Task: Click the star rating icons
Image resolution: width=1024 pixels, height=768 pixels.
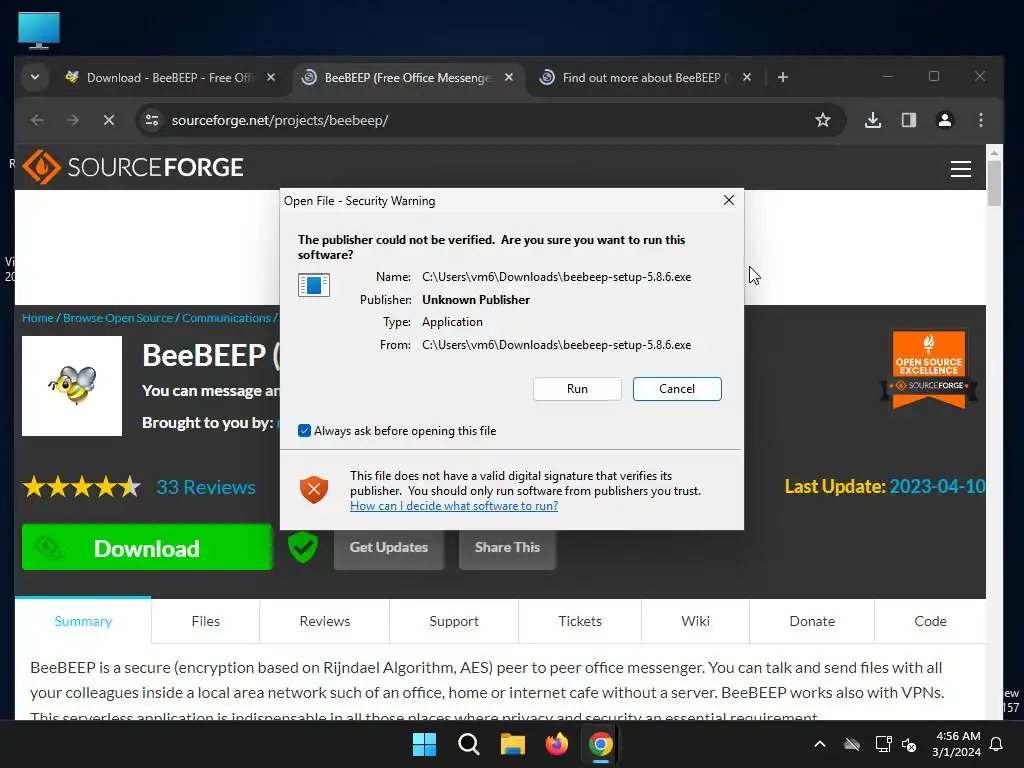Action: [82, 487]
